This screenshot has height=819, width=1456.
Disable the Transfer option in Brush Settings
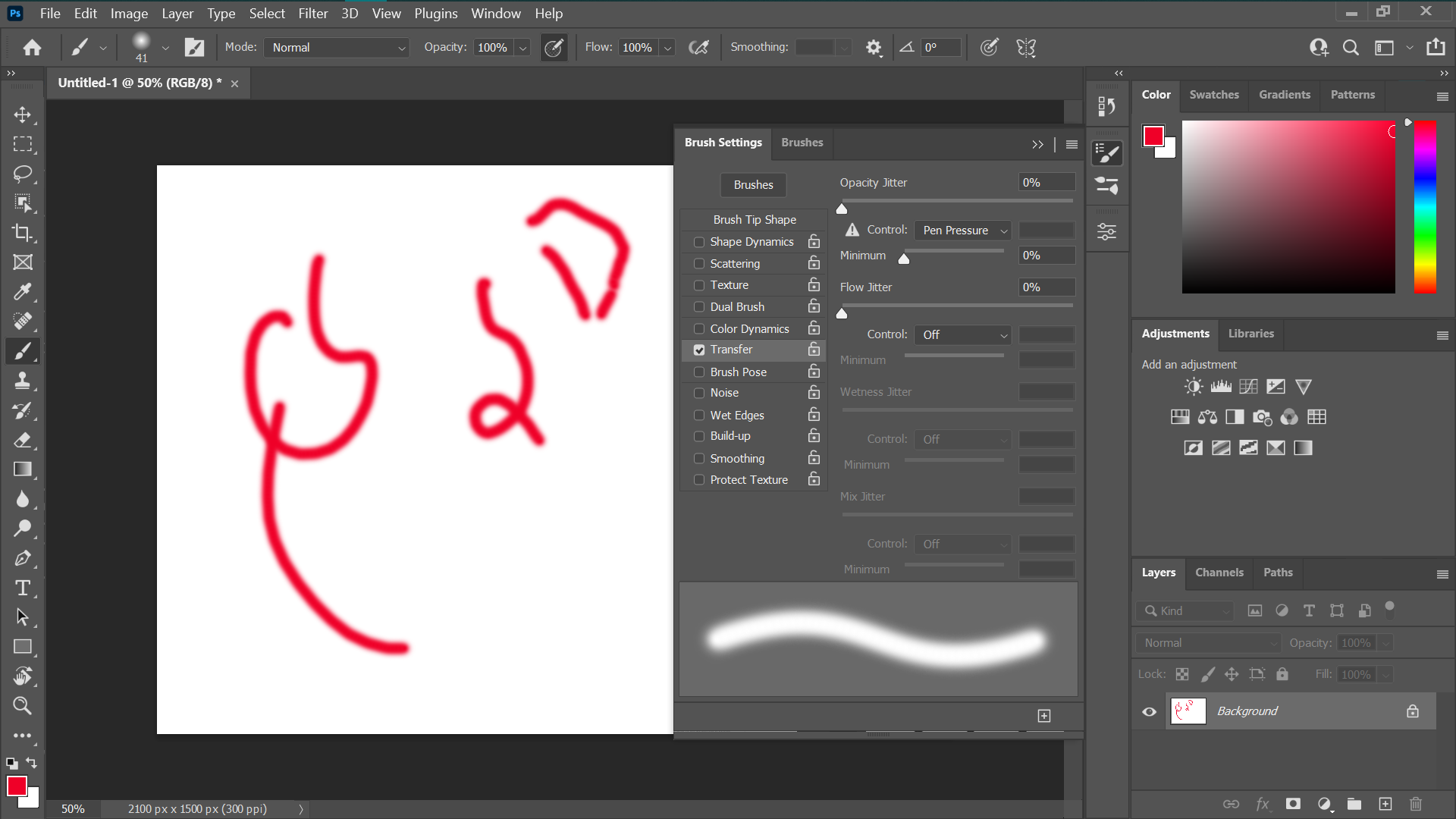(x=698, y=350)
